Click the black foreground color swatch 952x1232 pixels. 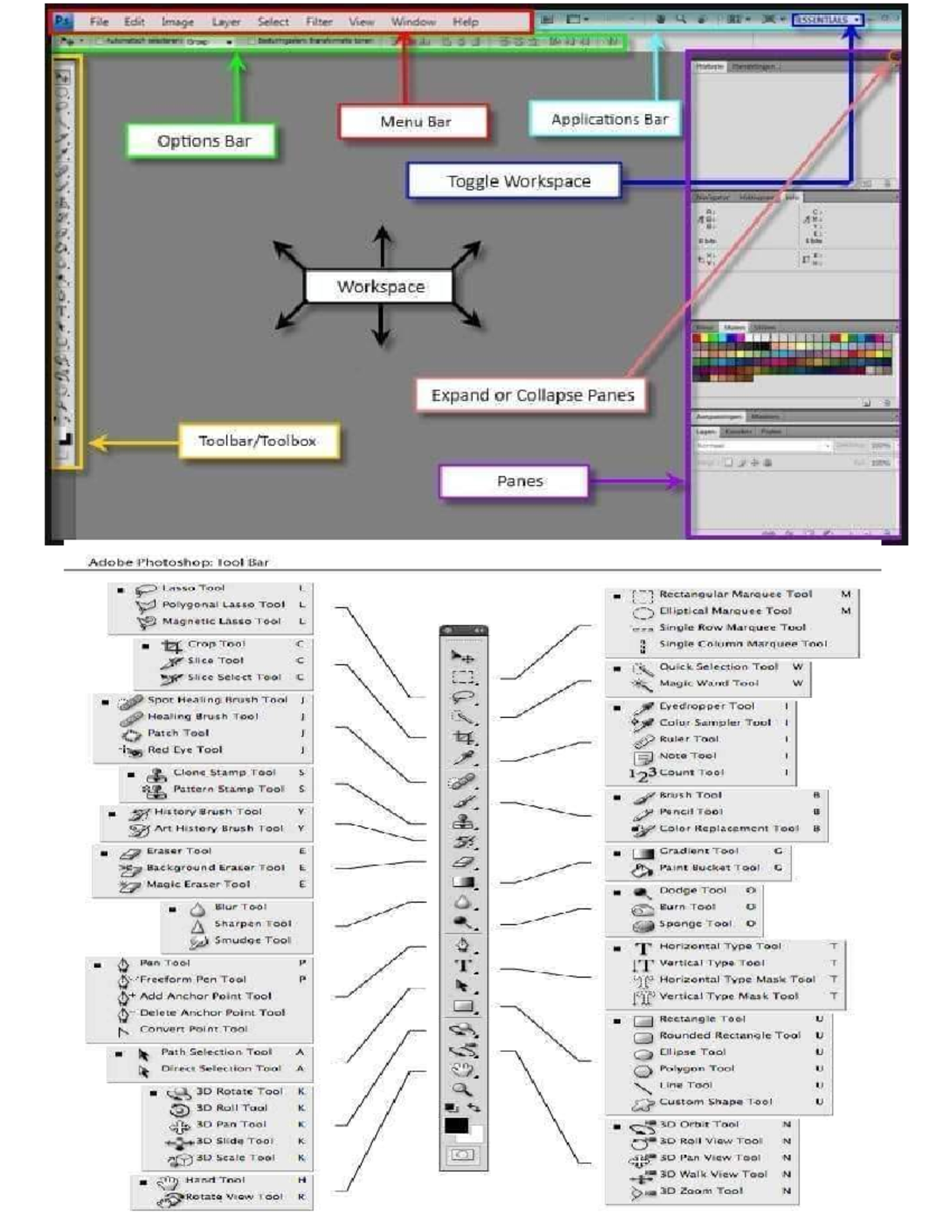[456, 1125]
